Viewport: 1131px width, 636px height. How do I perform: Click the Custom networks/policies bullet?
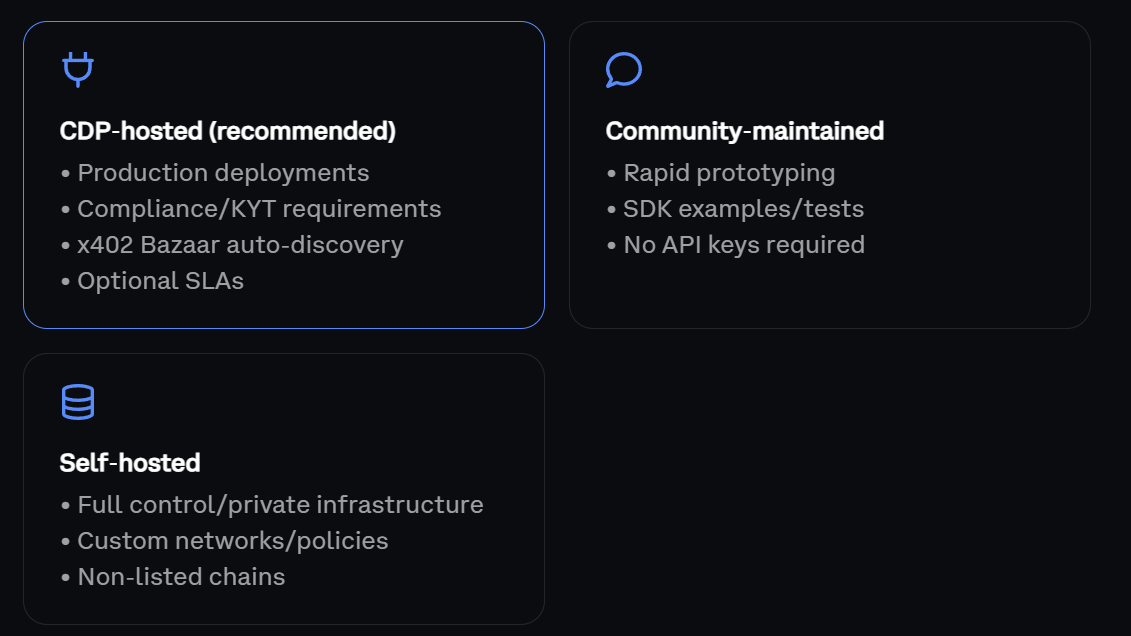tap(232, 541)
